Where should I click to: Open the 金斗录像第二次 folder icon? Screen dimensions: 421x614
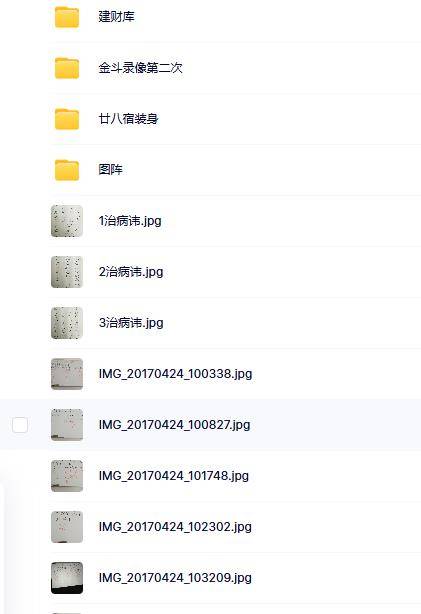(x=67, y=68)
